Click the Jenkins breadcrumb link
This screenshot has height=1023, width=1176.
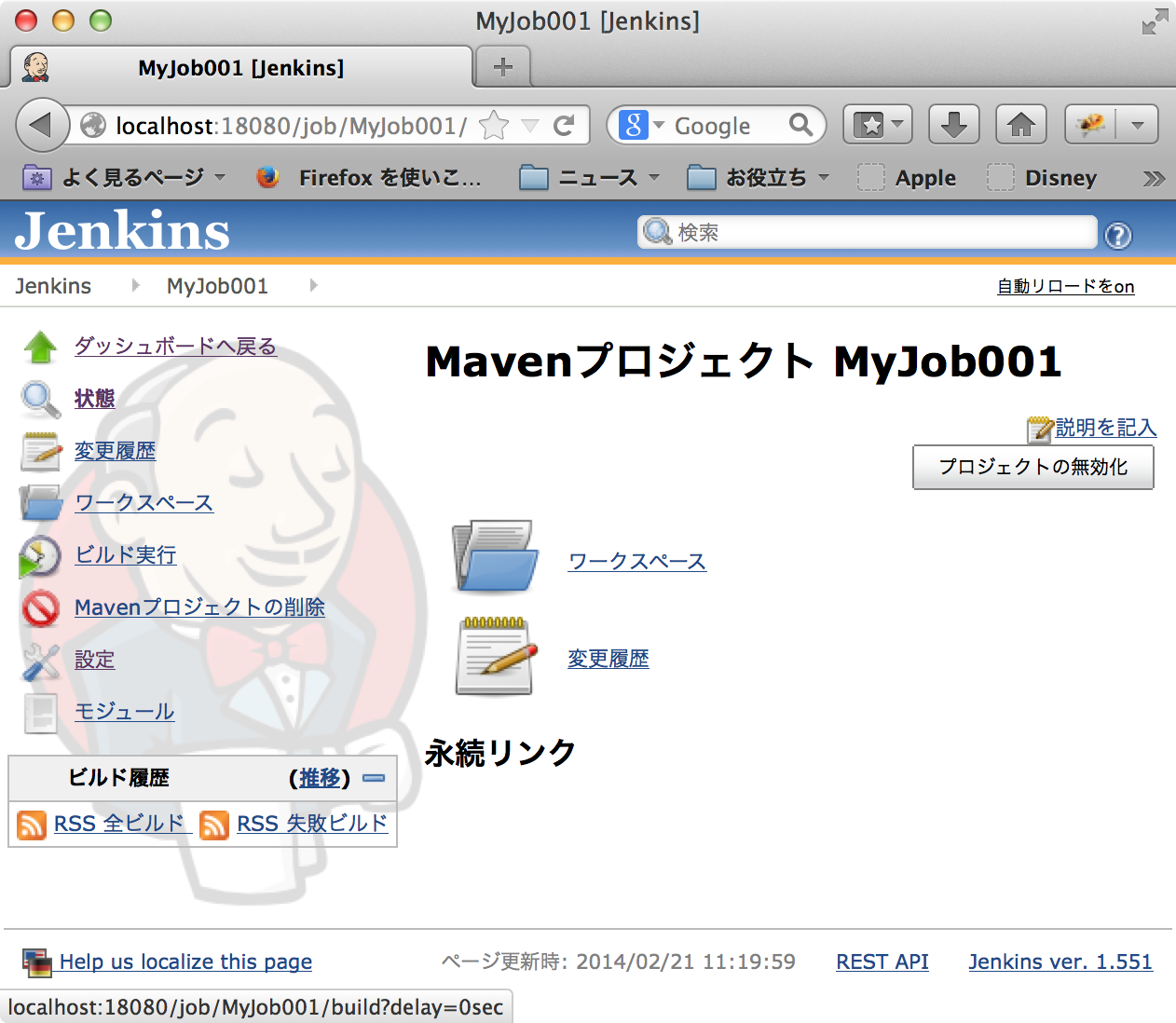coord(53,286)
